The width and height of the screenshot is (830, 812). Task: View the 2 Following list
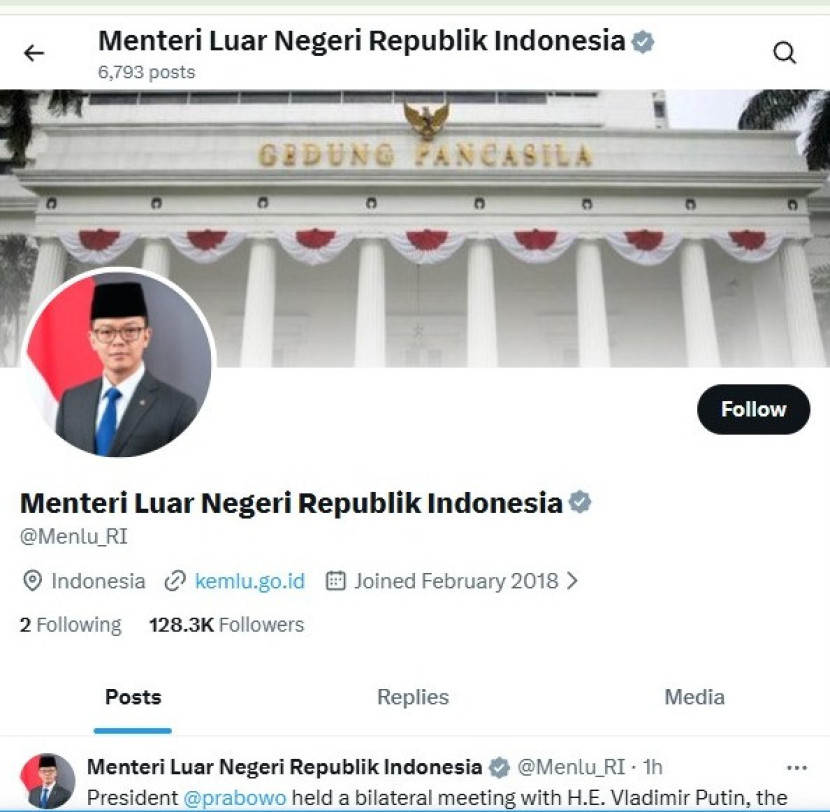(70, 625)
